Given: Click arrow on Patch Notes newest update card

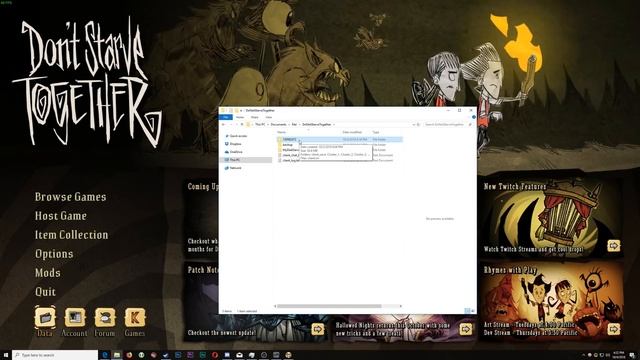Looking at the screenshot, I should (318, 329).
